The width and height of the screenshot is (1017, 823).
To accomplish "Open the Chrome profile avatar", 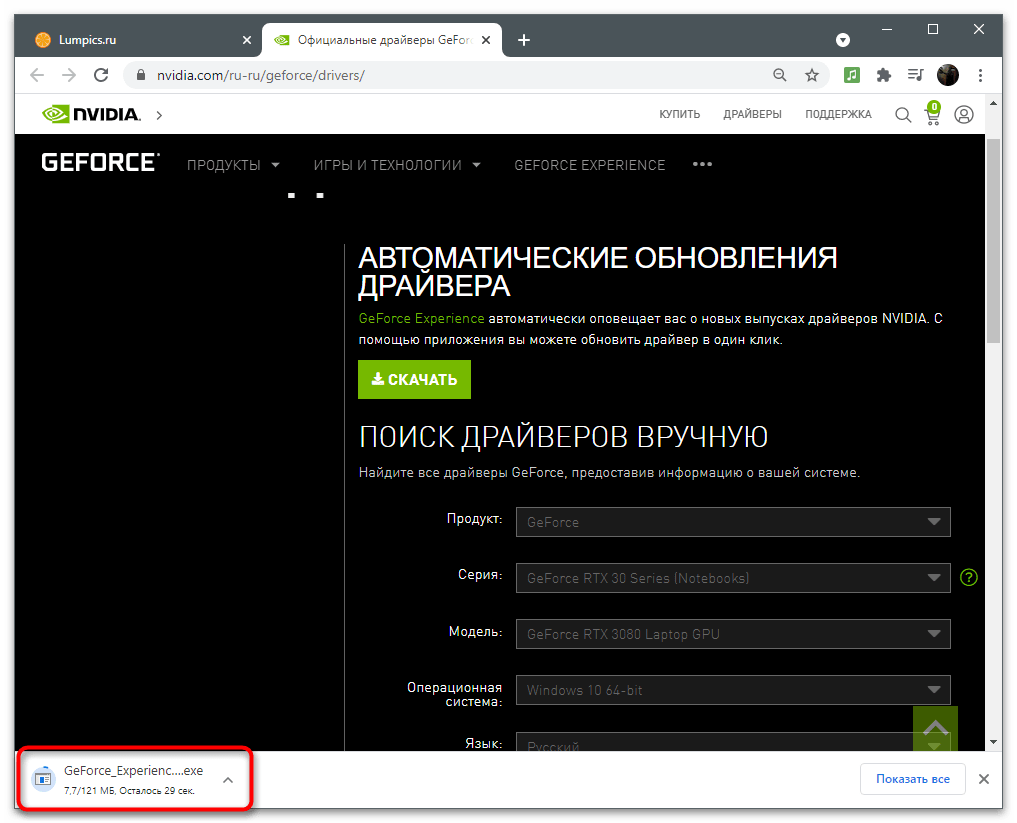I will pyautogui.click(x=948, y=75).
